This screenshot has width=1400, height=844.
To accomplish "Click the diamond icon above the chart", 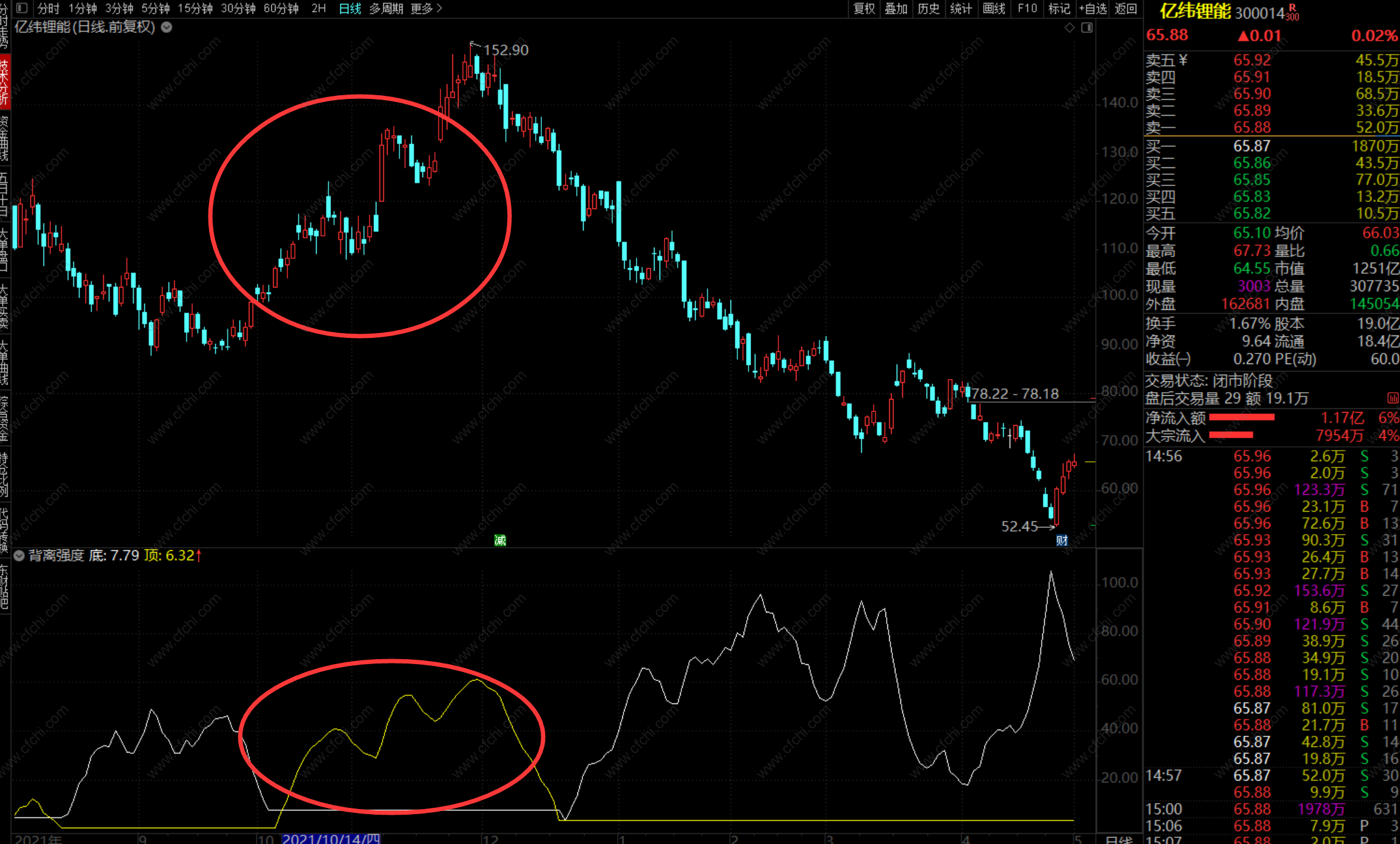I will coord(1069,27).
